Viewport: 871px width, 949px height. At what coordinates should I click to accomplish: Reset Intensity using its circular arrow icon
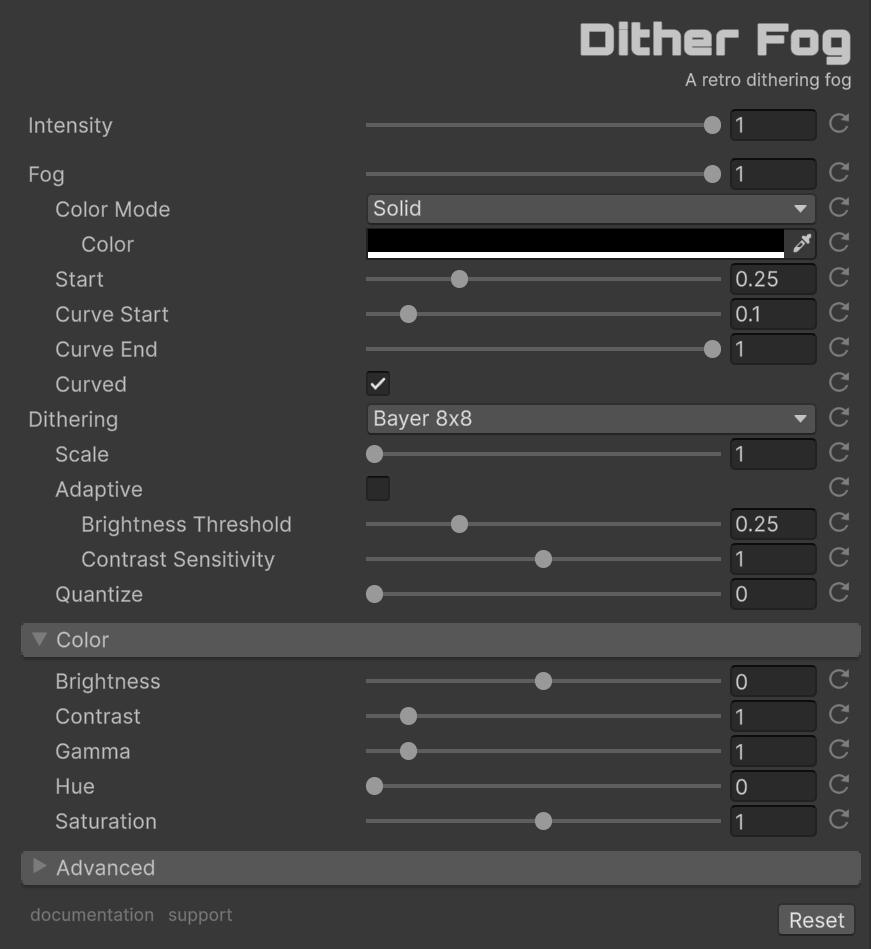(839, 123)
